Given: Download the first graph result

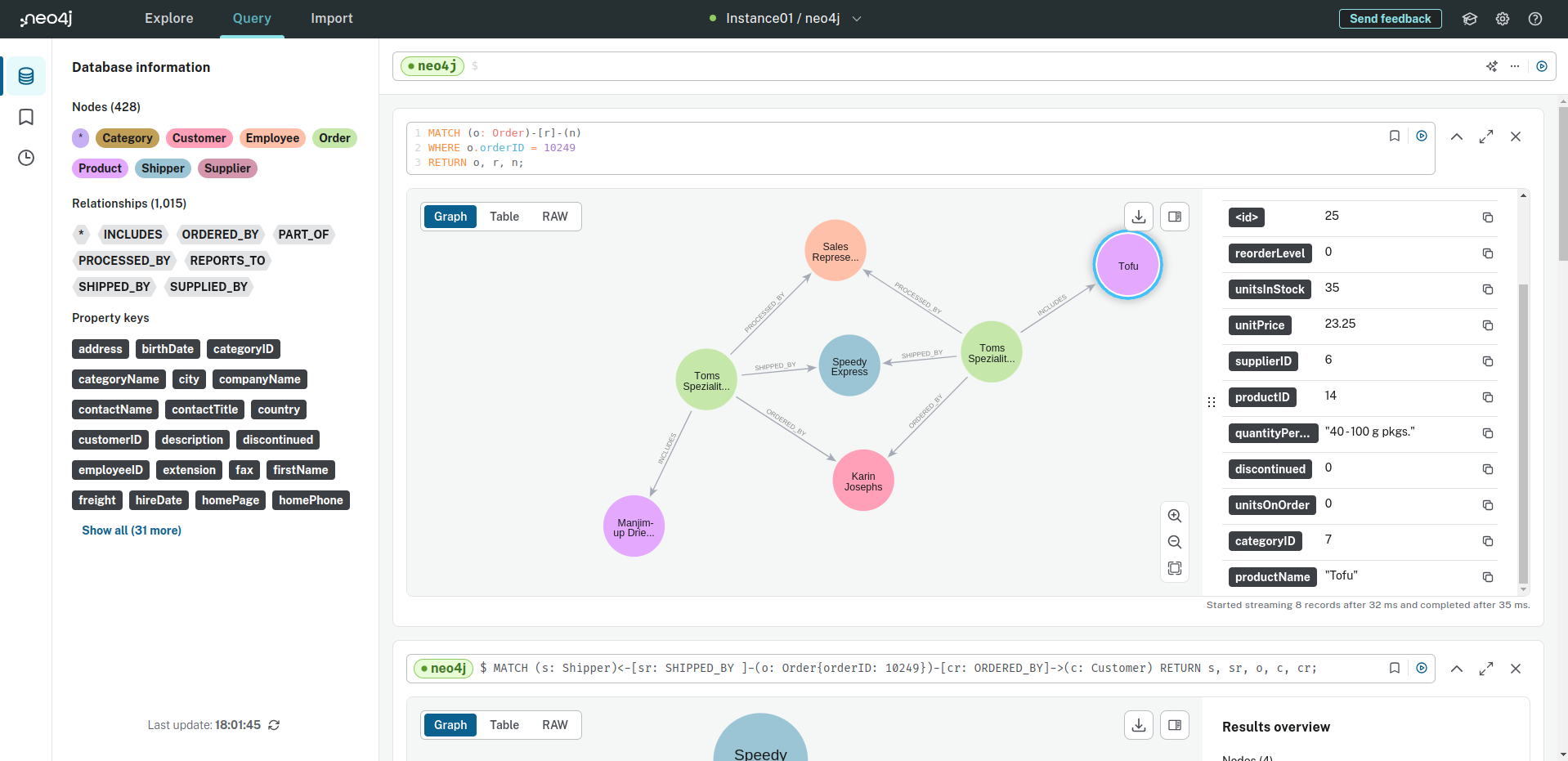Looking at the screenshot, I should (x=1139, y=217).
